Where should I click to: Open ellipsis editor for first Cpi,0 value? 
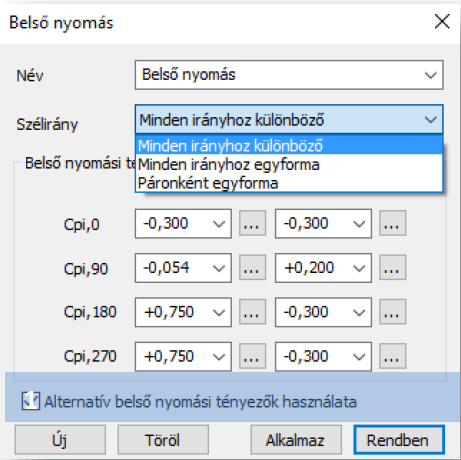pyautogui.click(x=252, y=223)
